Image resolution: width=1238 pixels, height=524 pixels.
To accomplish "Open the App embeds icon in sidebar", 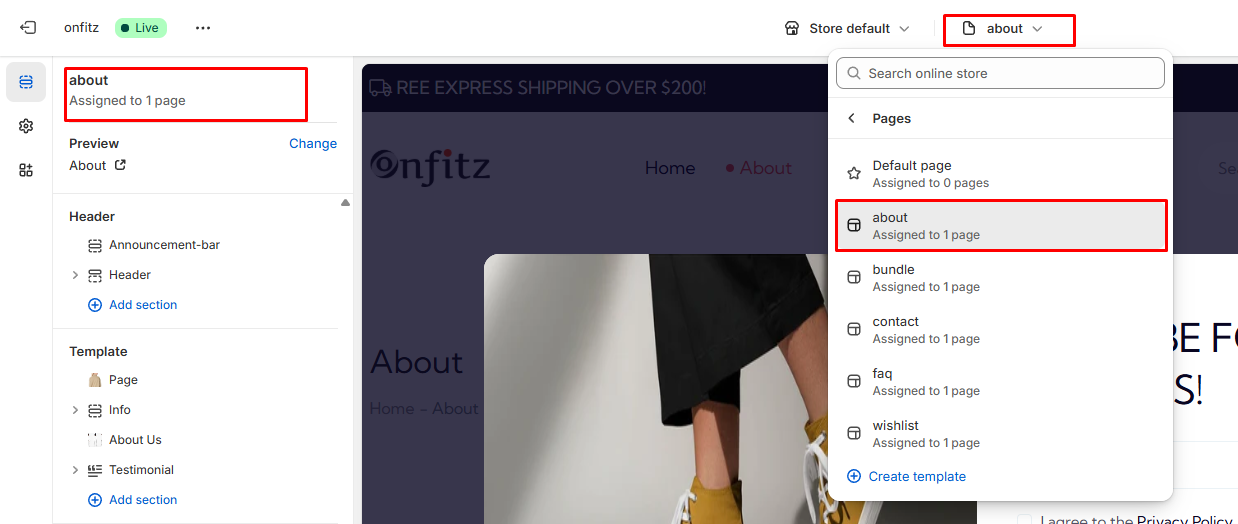I will [x=26, y=170].
